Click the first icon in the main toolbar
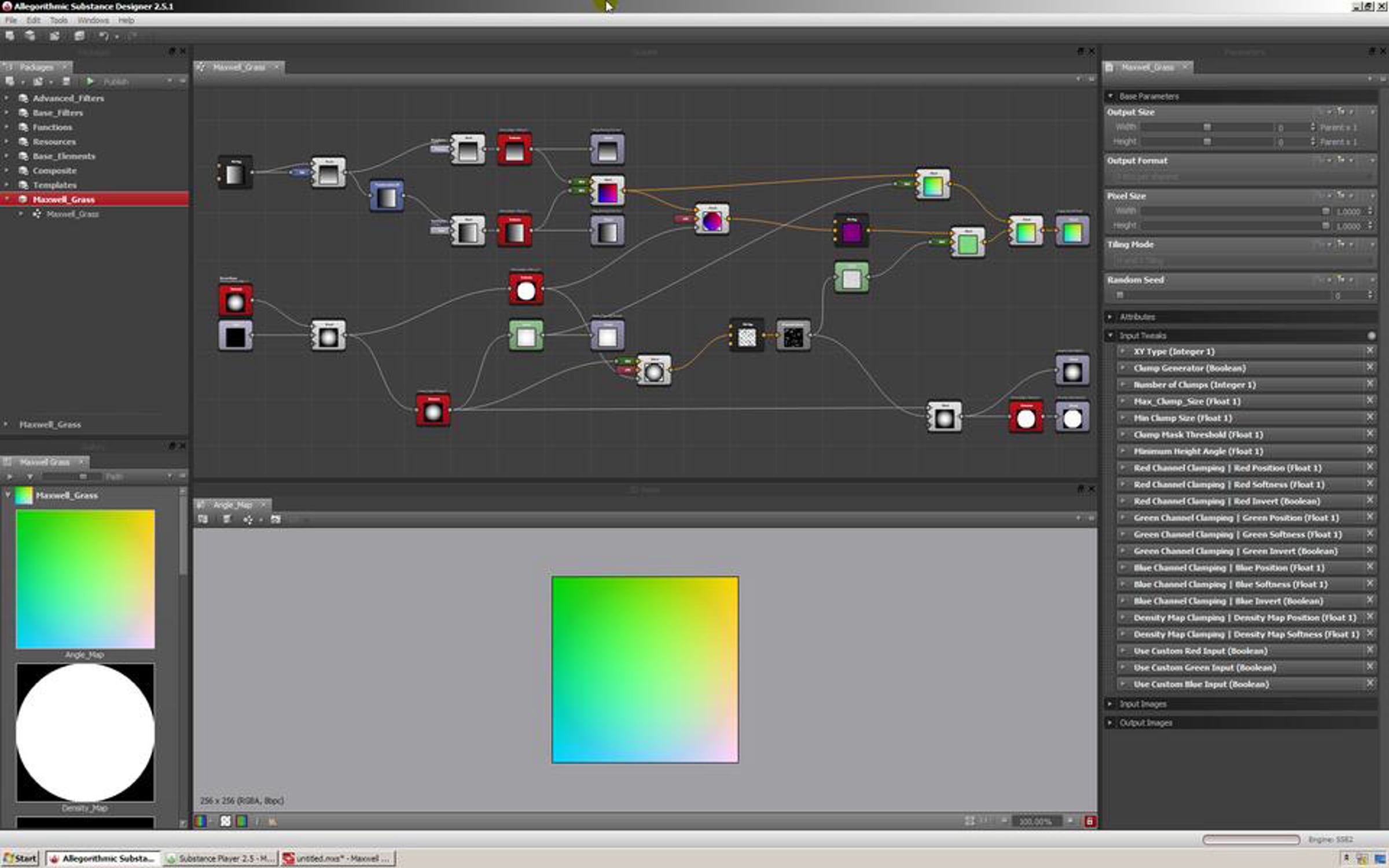1389x868 pixels. pos(10,36)
